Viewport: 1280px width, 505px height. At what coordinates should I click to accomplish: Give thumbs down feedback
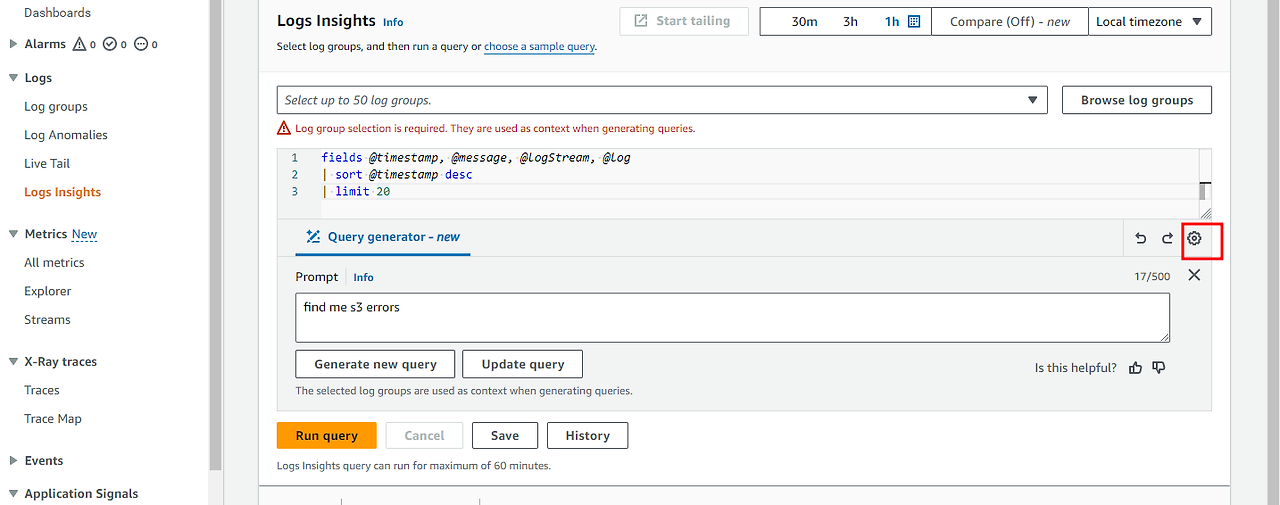[x=1159, y=368]
